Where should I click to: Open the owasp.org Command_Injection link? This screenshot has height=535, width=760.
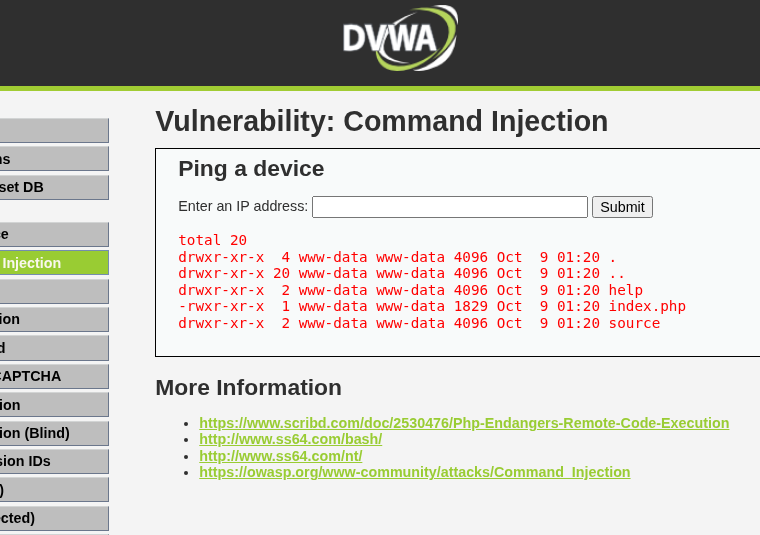pyautogui.click(x=414, y=472)
